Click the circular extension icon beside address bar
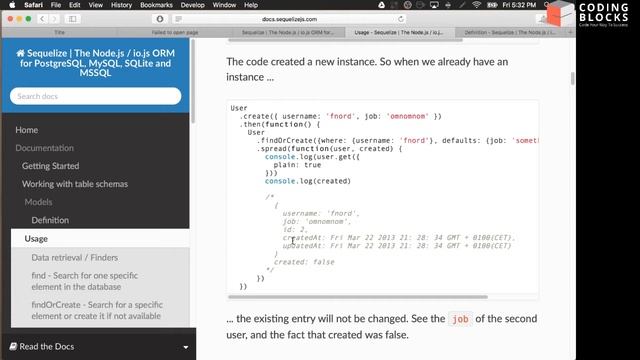Viewport: 640px width, 360px height. pyautogui.click(x=160, y=19)
